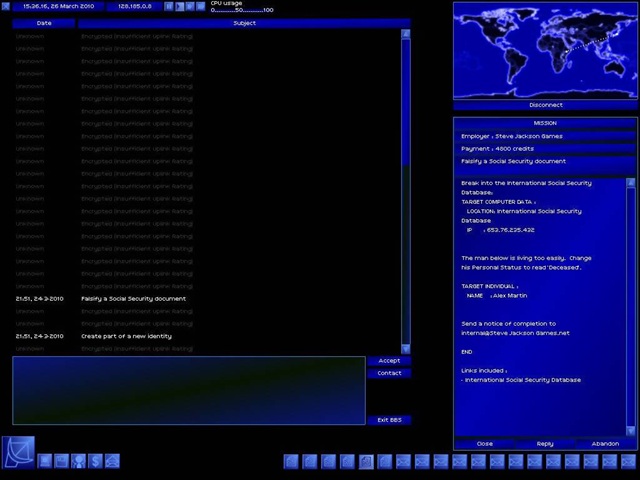Abandon the current mission

pos(605,443)
